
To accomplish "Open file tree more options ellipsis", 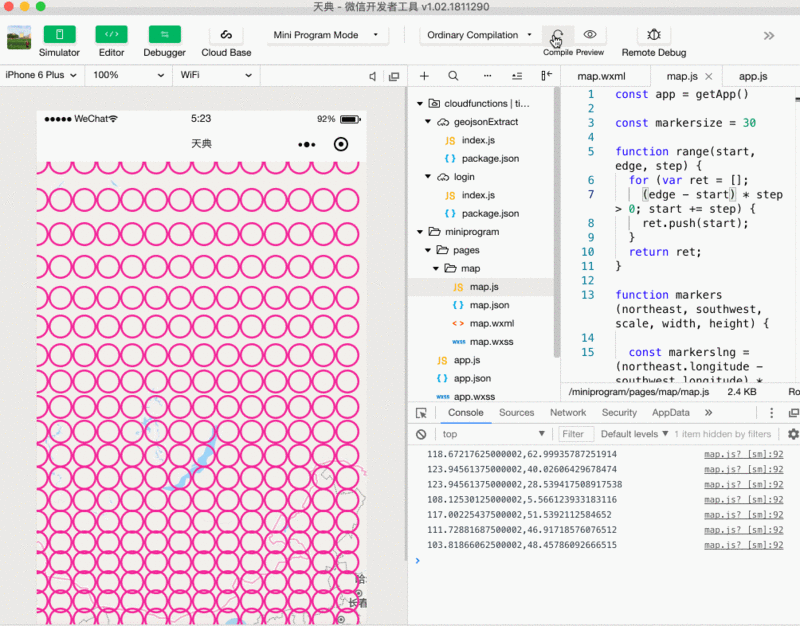I will click(487, 76).
